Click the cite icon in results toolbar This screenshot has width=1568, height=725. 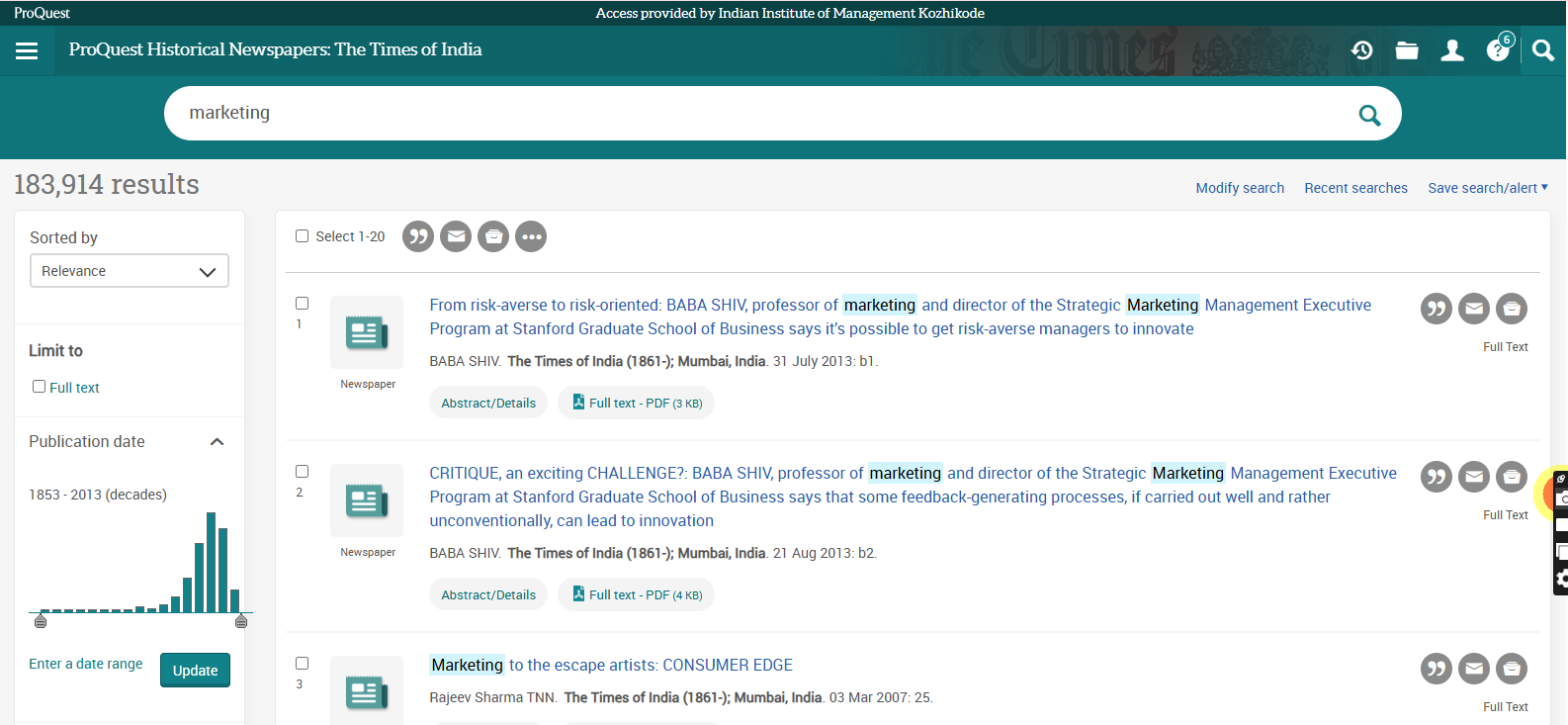[x=418, y=236]
